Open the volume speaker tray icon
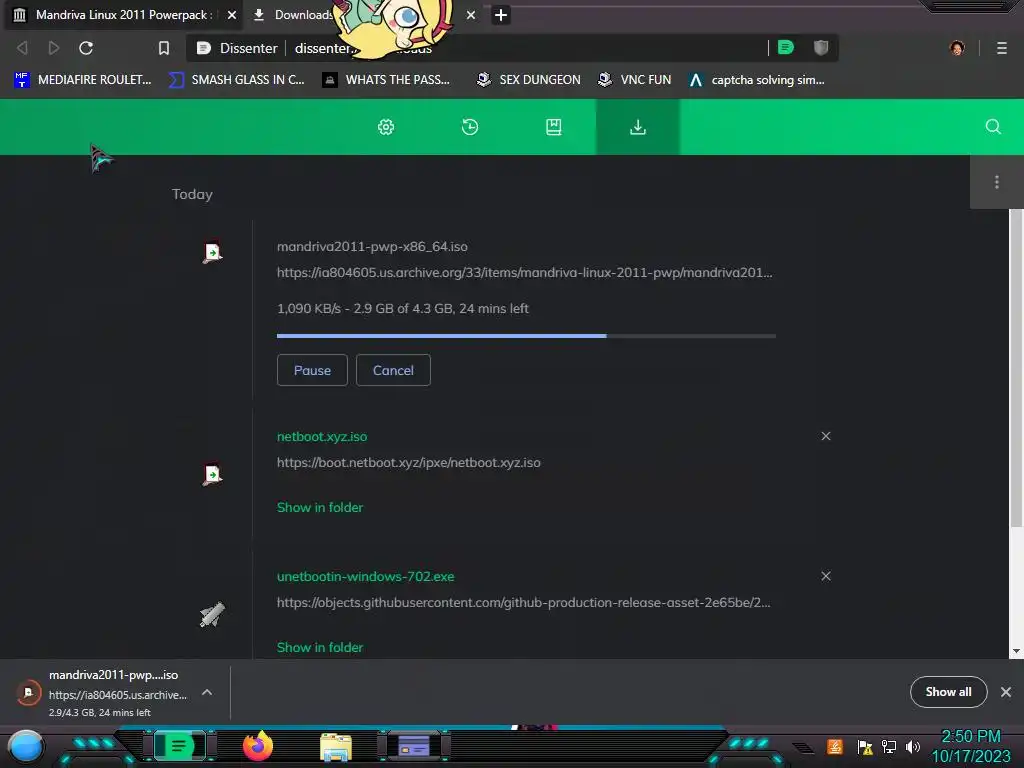 (x=912, y=746)
